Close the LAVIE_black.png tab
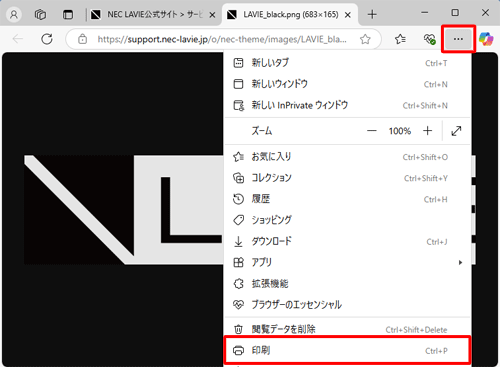 (x=348, y=15)
